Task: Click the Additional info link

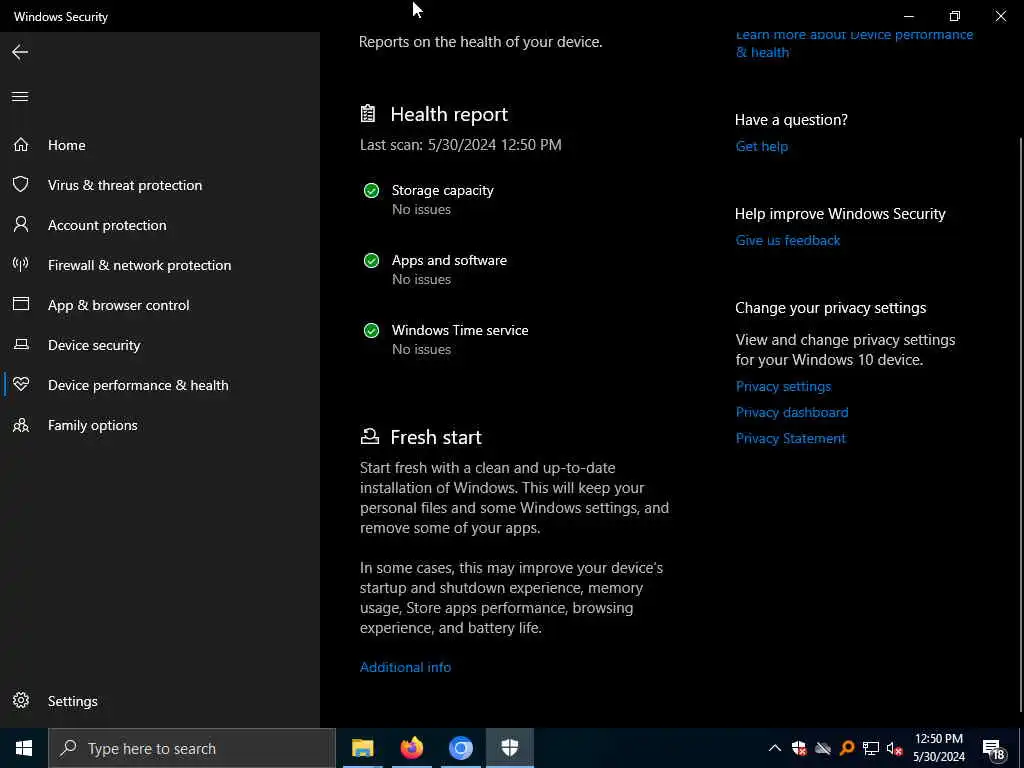Action: (x=406, y=667)
